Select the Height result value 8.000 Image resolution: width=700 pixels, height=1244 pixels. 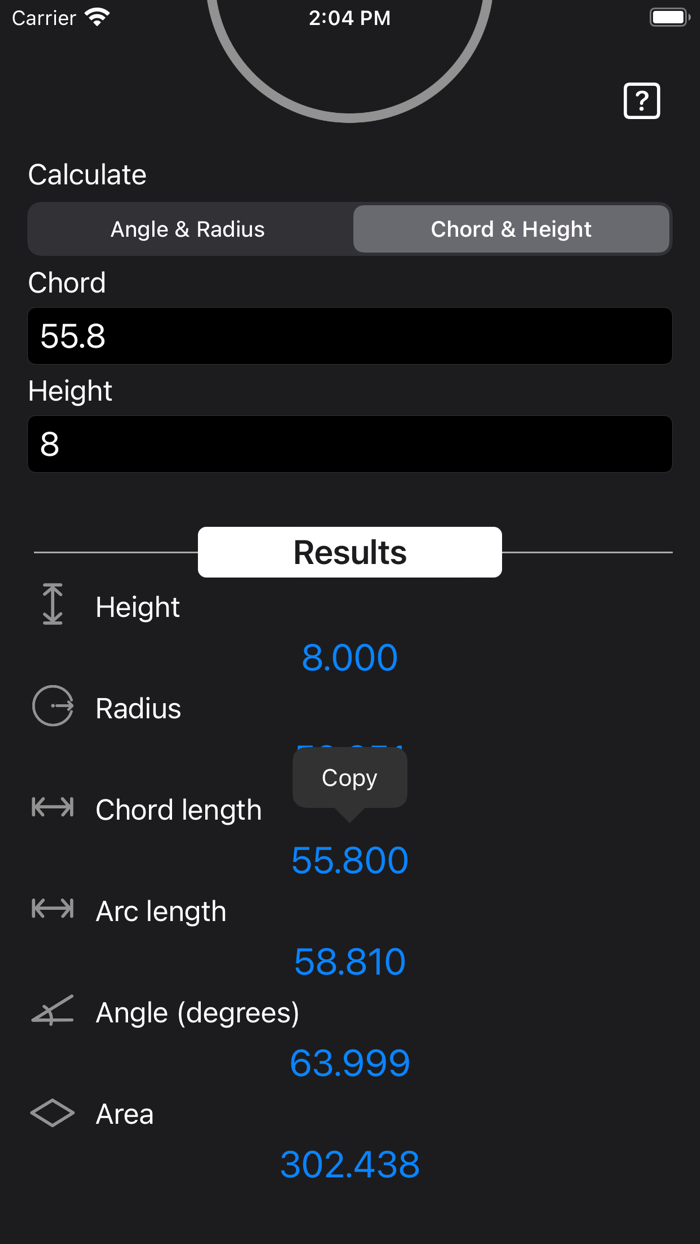pos(349,657)
